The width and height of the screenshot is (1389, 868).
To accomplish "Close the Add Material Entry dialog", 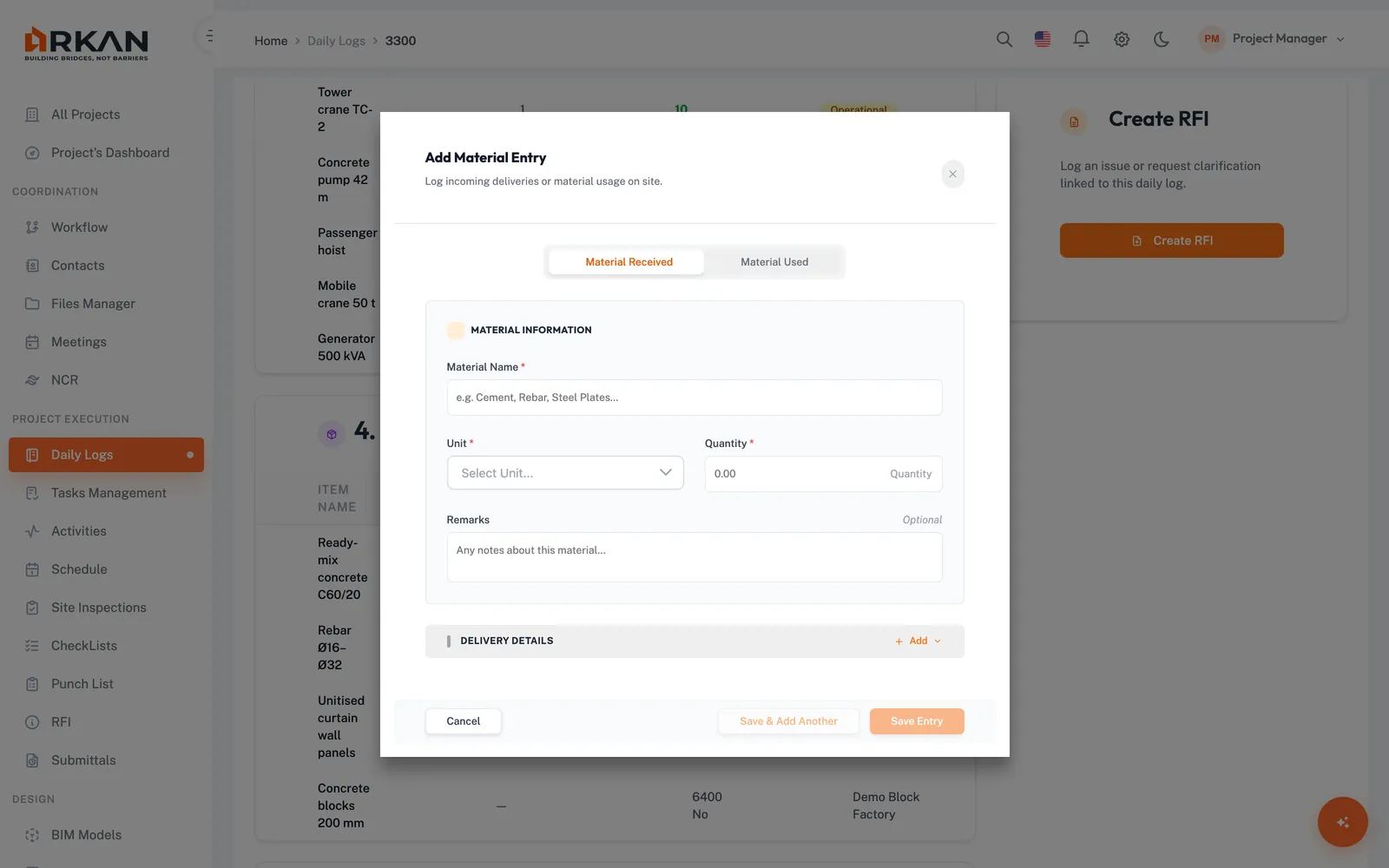I will [952, 174].
